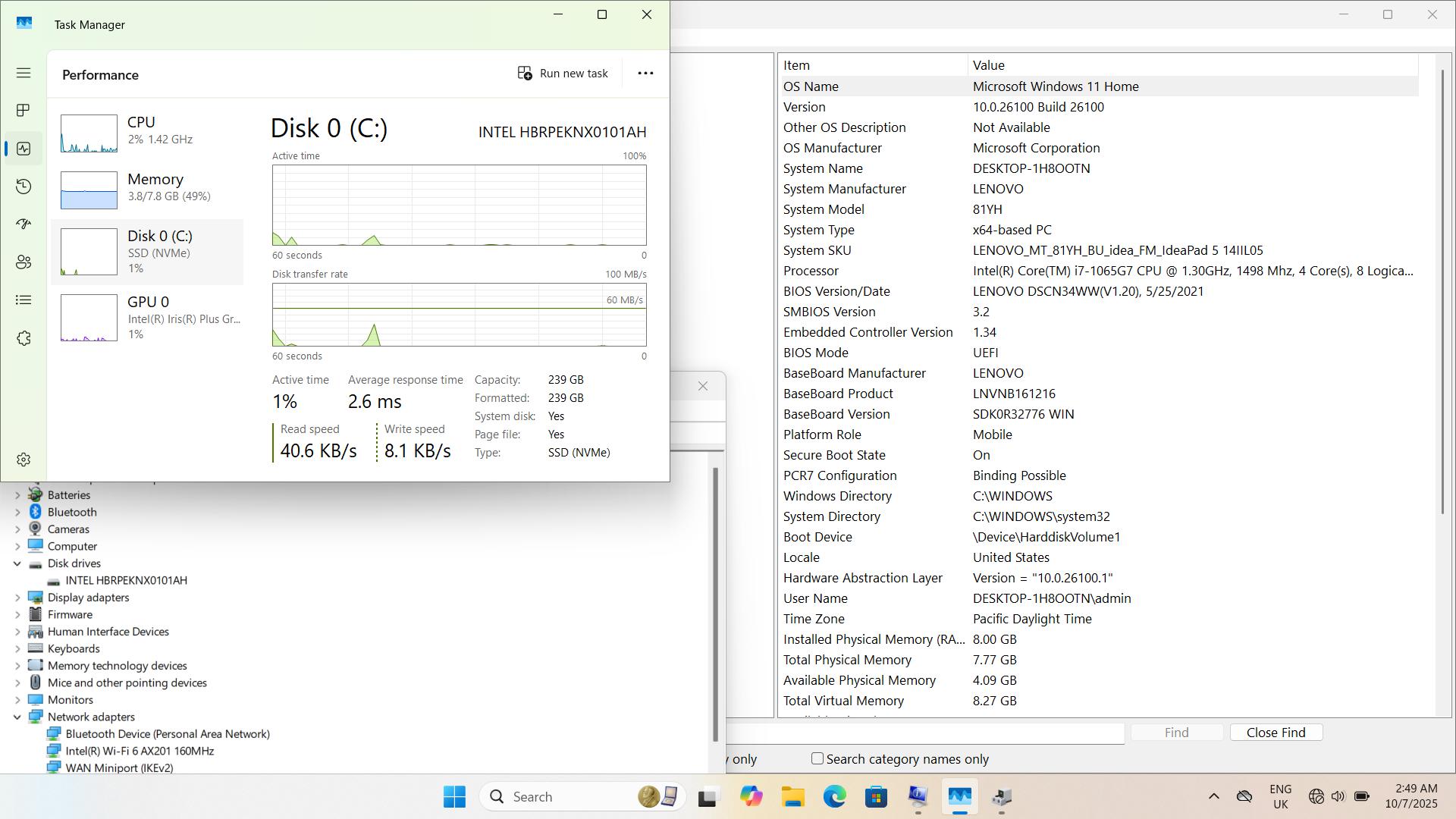Open Microsoft Edge from the taskbar
This screenshot has width=1456, height=819.
[x=834, y=797]
